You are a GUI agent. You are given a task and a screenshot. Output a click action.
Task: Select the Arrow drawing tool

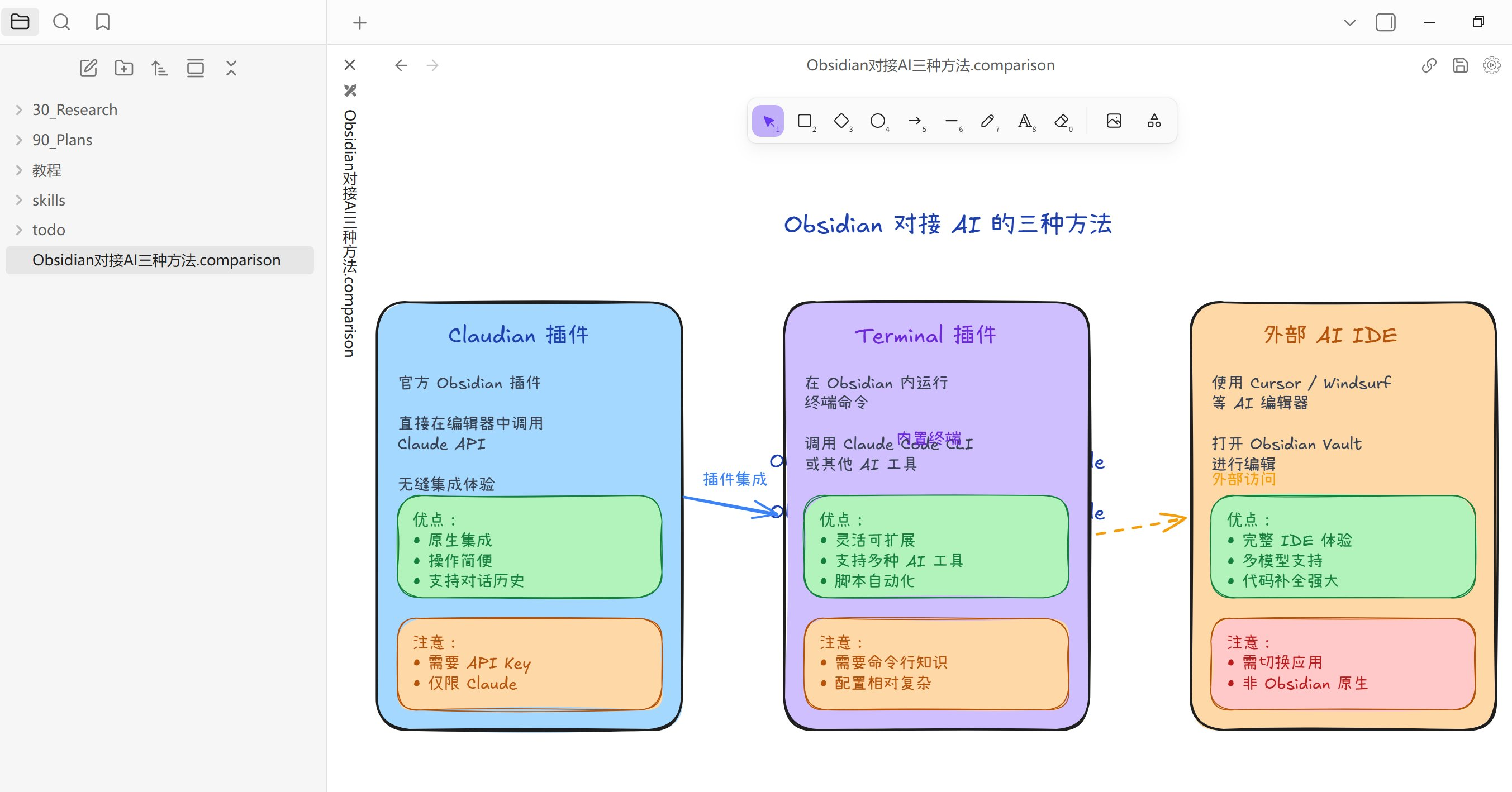(x=915, y=121)
